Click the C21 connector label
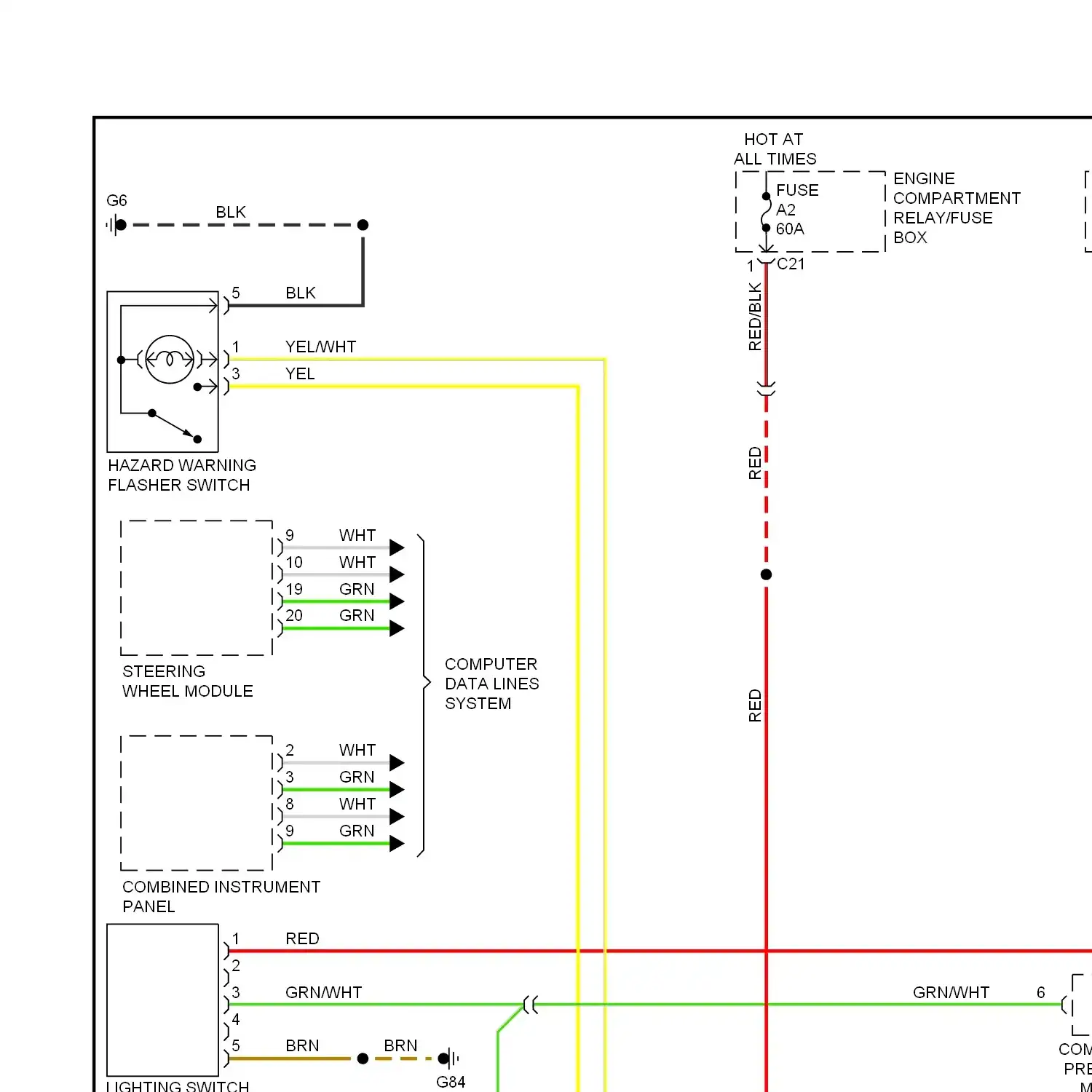This screenshot has width=1092, height=1092. pyautogui.click(x=791, y=264)
